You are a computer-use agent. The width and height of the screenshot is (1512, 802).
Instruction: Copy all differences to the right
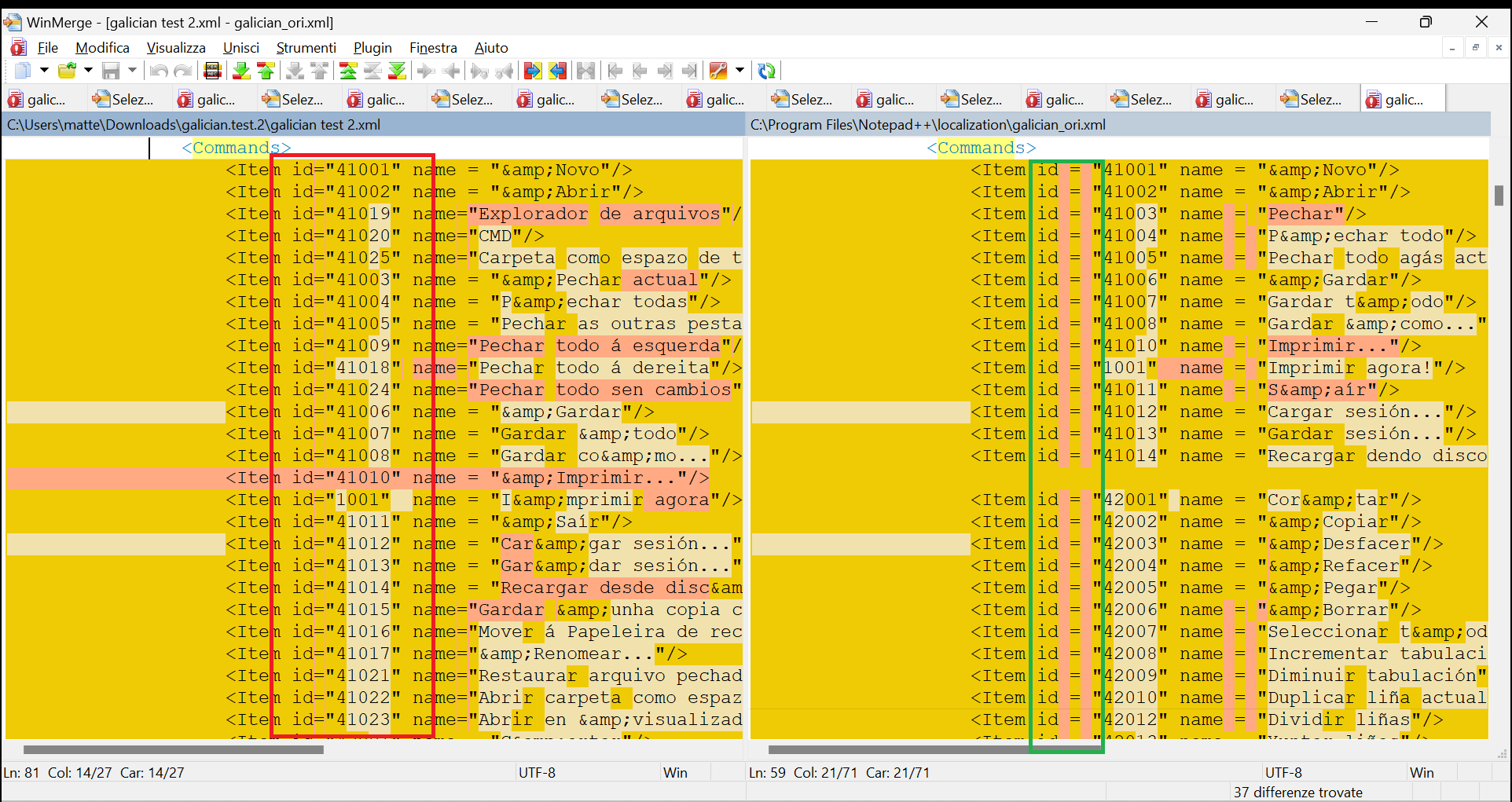pos(533,71)
